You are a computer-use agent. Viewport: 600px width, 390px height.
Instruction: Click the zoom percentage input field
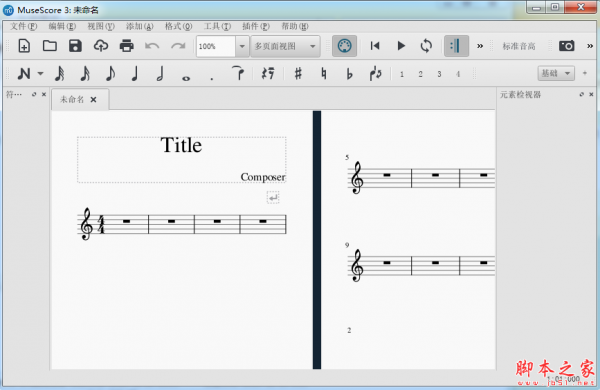[x=216, y=46]
